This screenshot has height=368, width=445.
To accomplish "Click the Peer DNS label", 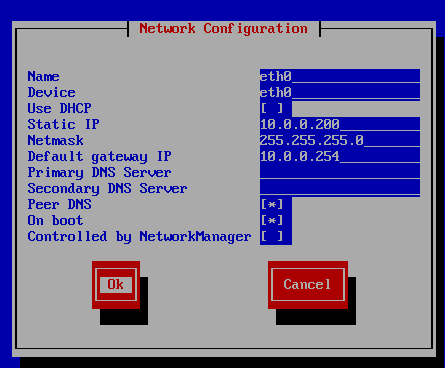I will pyautogui.click(x=59, y=204).
